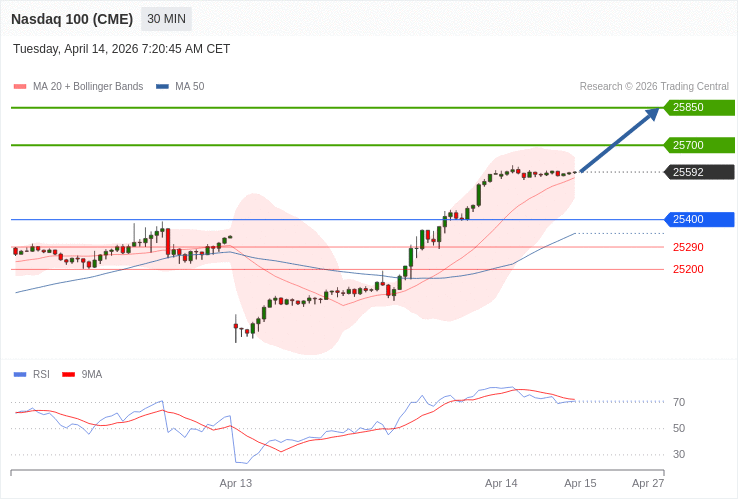738x500 pixels.
Task: Click the RSI legend label
Action: point(41,375)
